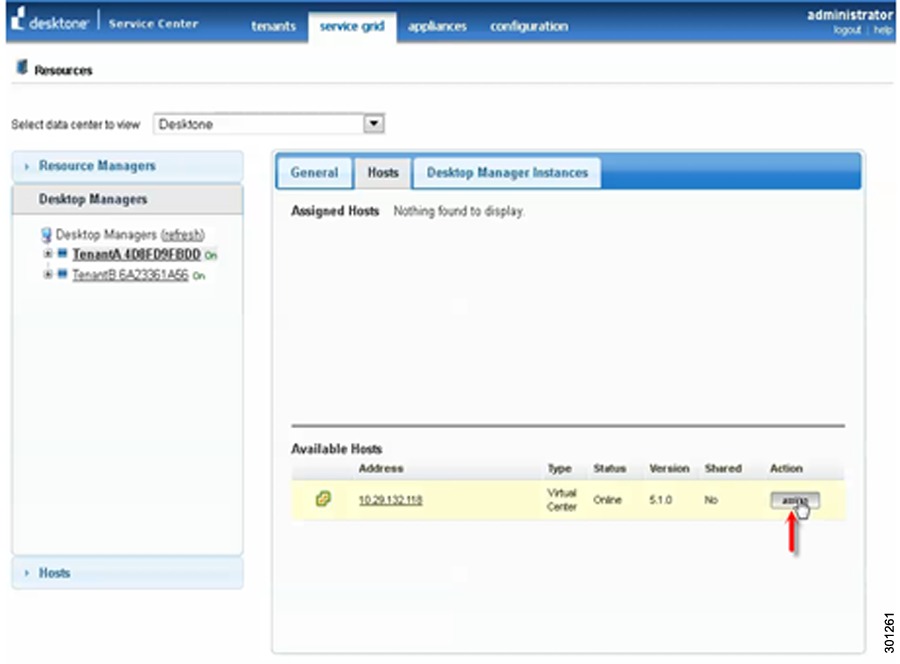Select the Hosts tab
The height and width of the screenshot is (664, 900).
(383, 173)
